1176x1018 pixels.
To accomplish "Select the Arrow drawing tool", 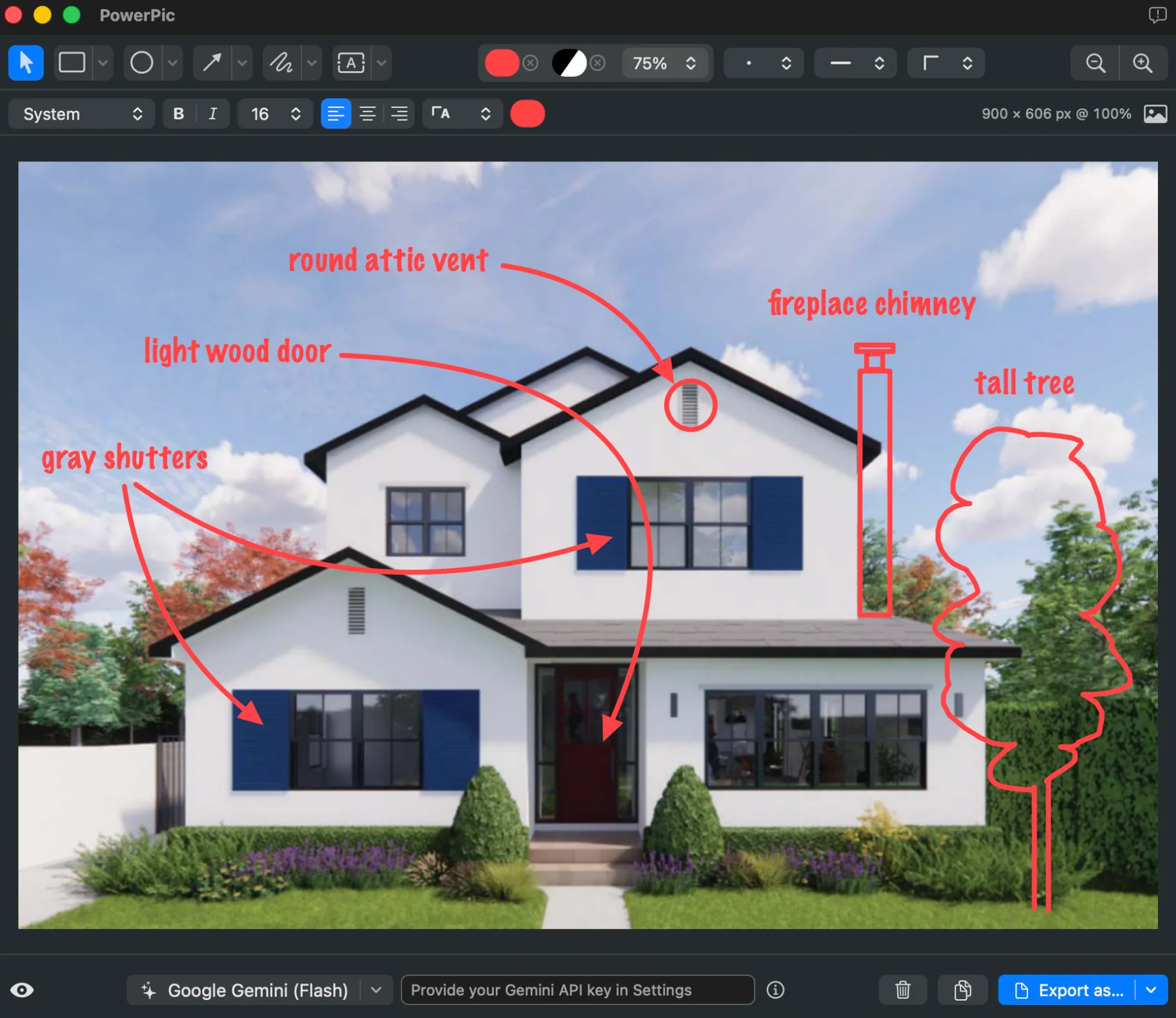I will point(212,63).
